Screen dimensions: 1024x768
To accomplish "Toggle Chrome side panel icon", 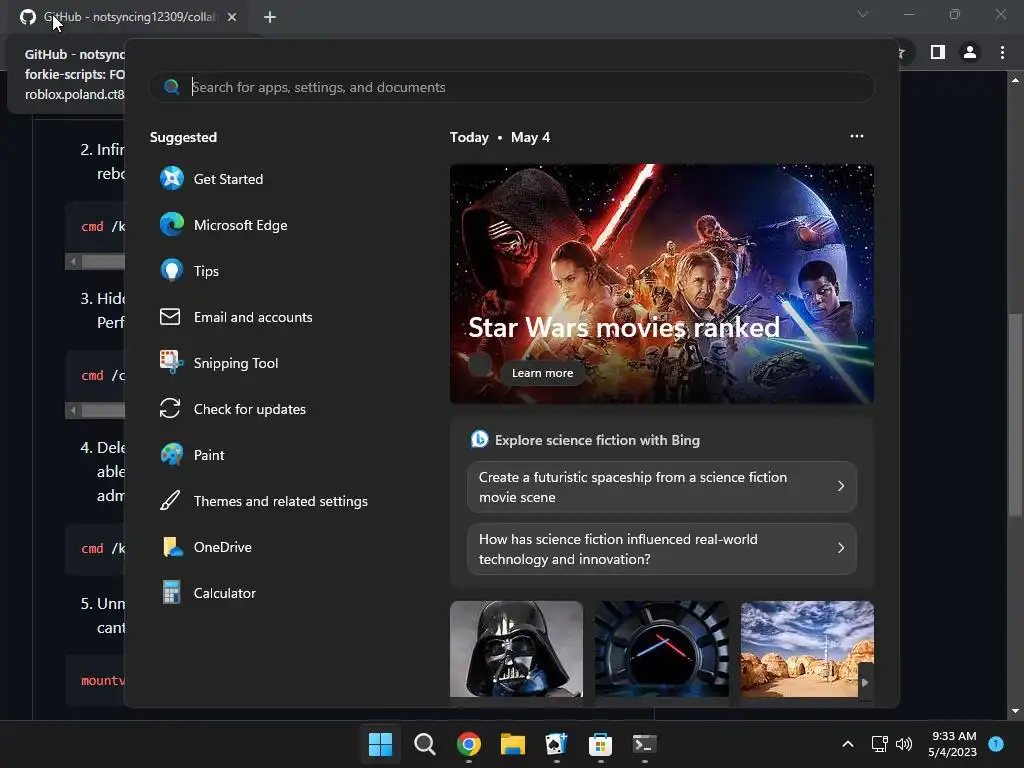I will click(x=938, y=52).
